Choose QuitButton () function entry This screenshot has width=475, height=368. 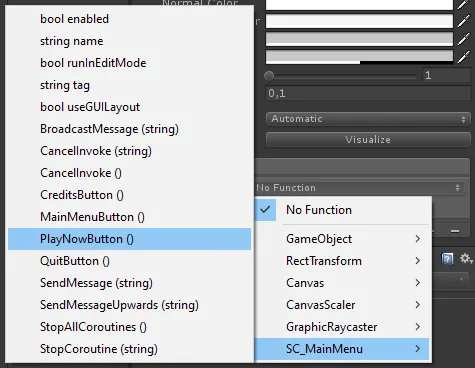[x=129, y=261]
